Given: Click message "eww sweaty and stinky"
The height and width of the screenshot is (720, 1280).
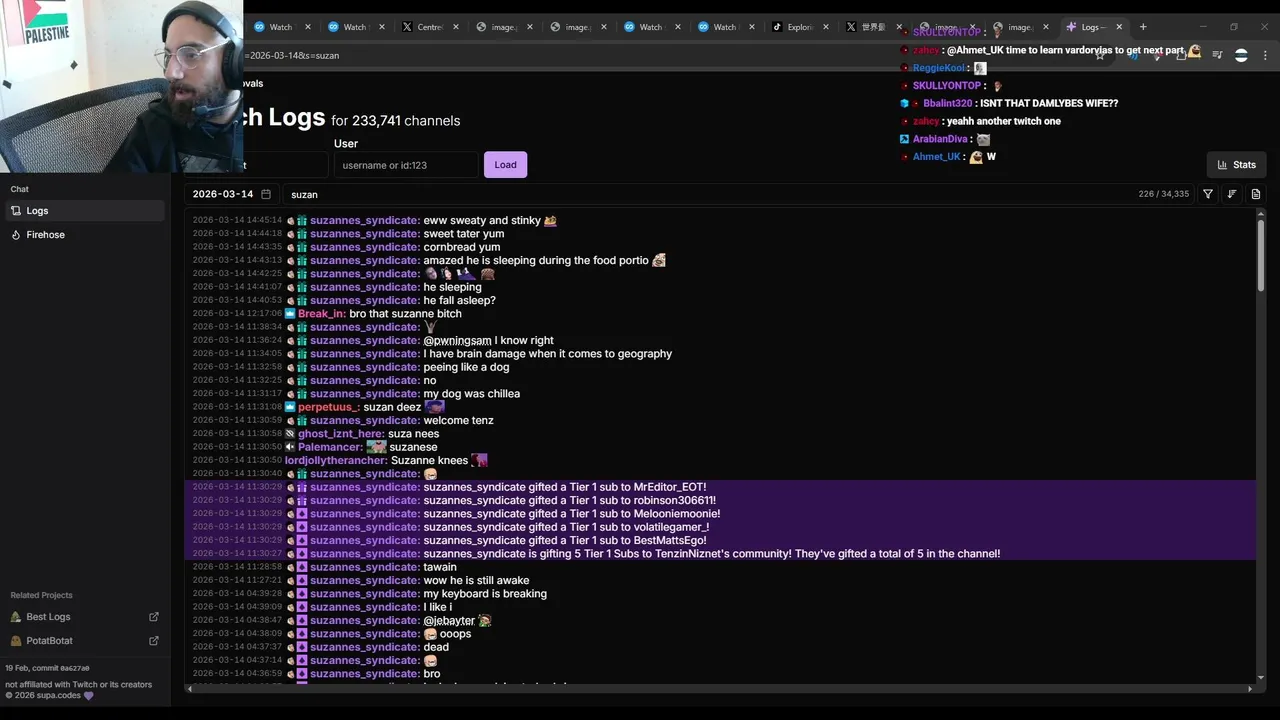Looking at the screenshot, I should coord(482,221).
